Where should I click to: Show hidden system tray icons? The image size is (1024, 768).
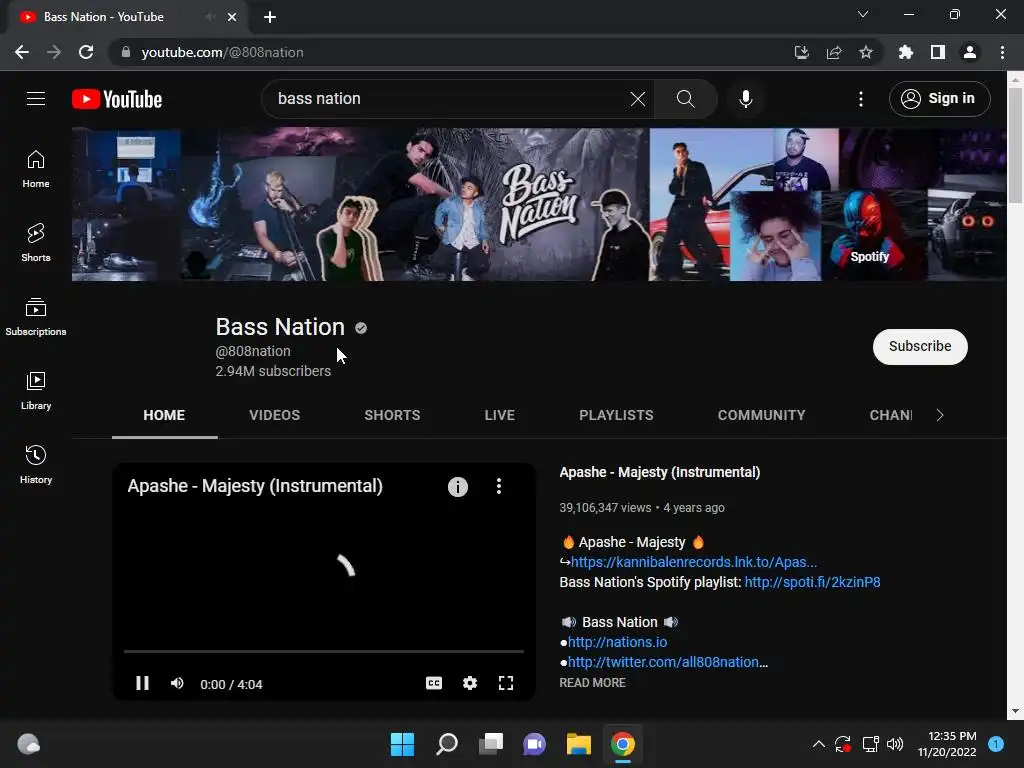pyautogui.click(x=818, y=744)
